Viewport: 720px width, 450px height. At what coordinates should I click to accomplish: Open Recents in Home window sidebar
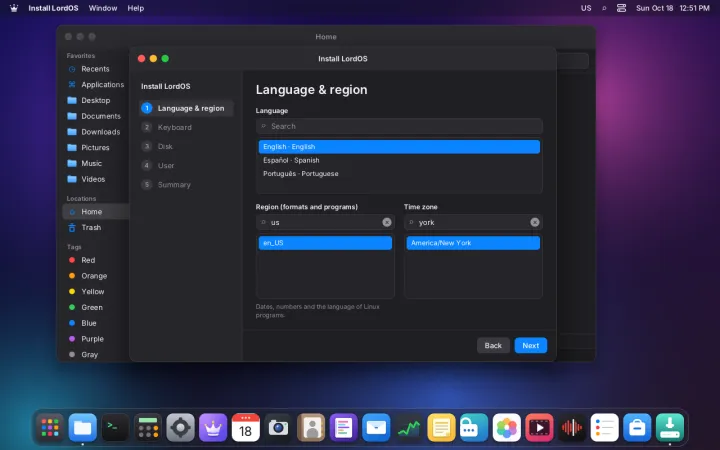(x=95, y=69)
